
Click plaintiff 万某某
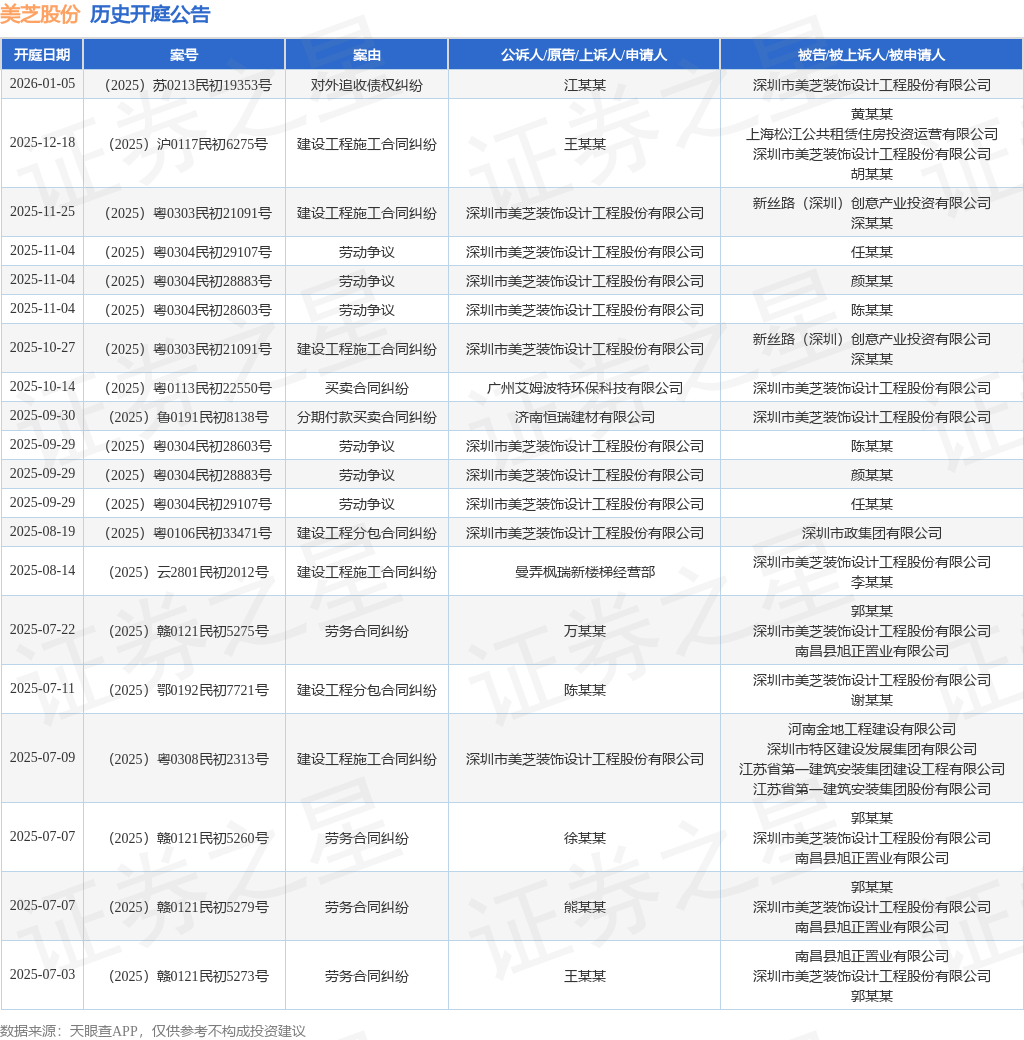[x=584, y=631]
